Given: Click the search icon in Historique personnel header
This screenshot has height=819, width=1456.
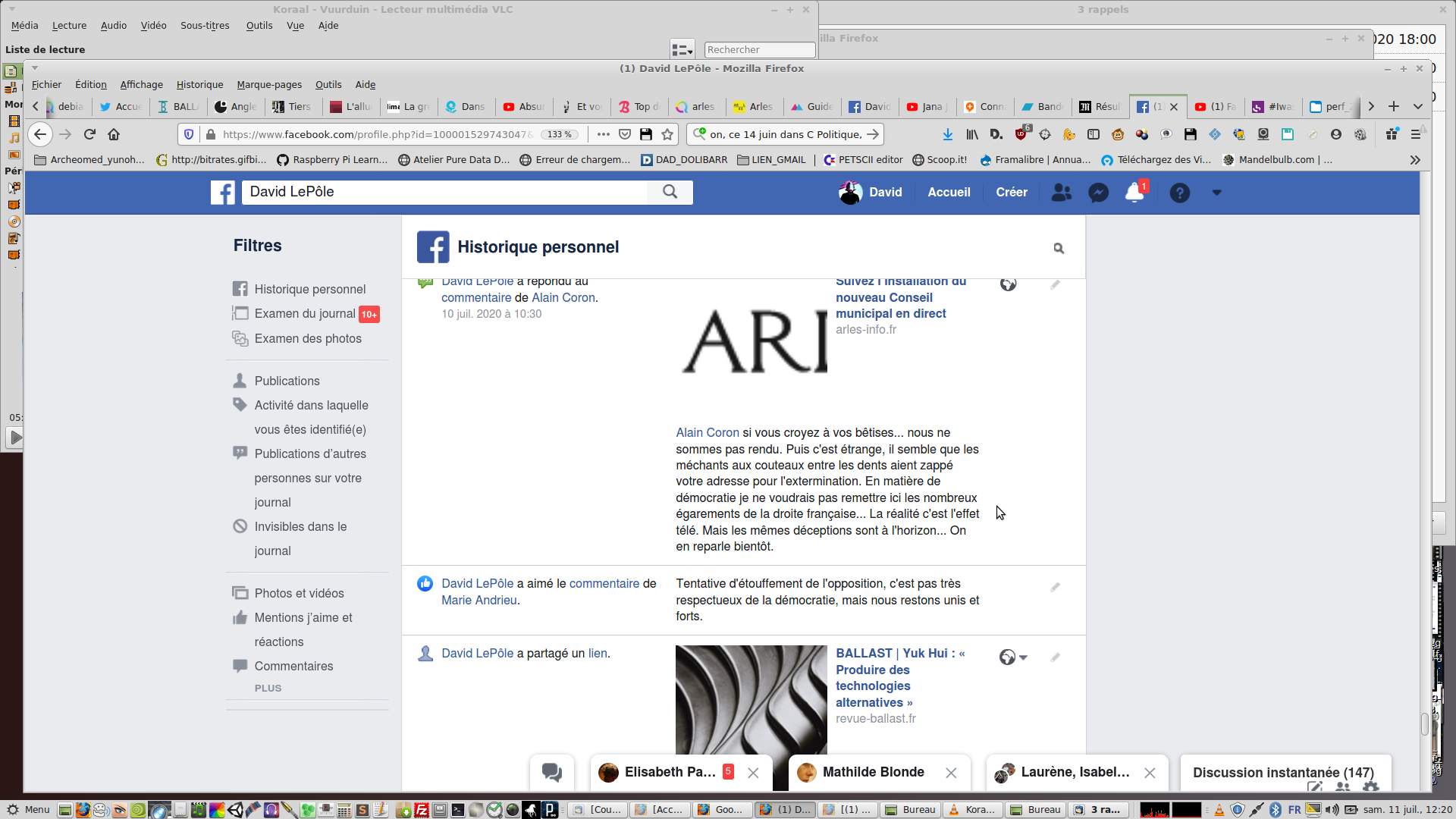Looking at the screenshot, I should click(1059, 248).
